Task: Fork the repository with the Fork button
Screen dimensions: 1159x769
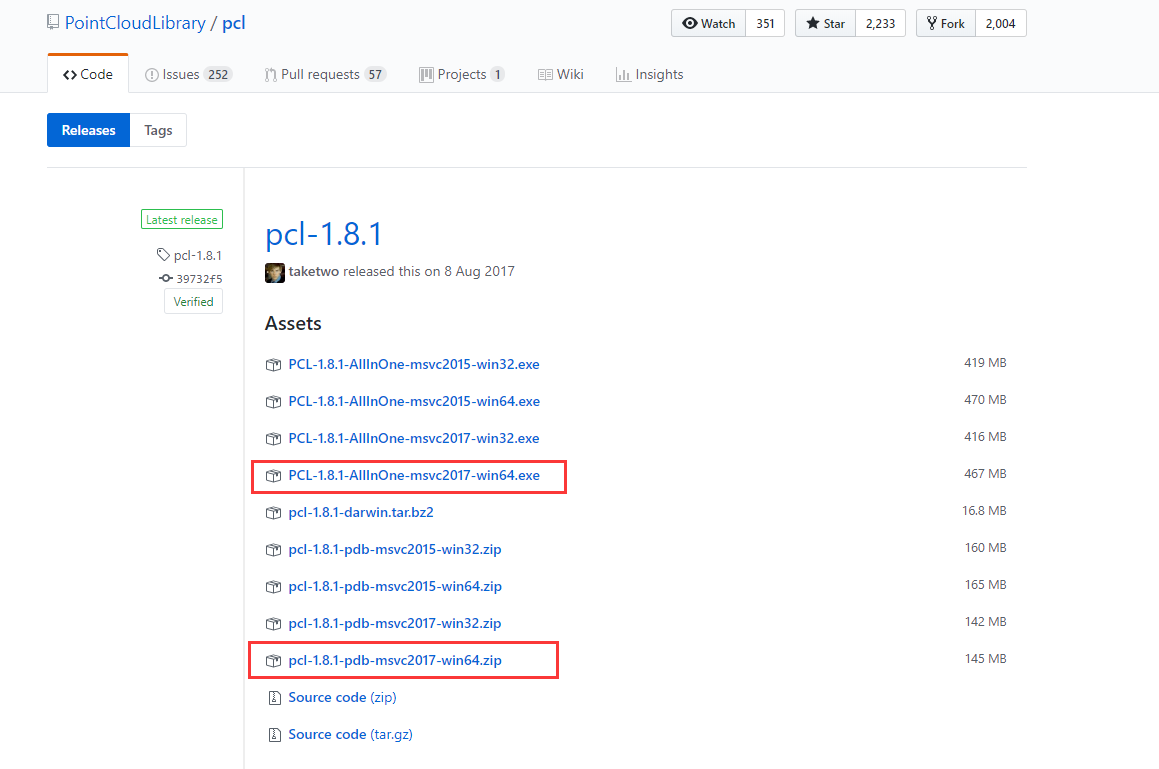Action: click(945, 24)
